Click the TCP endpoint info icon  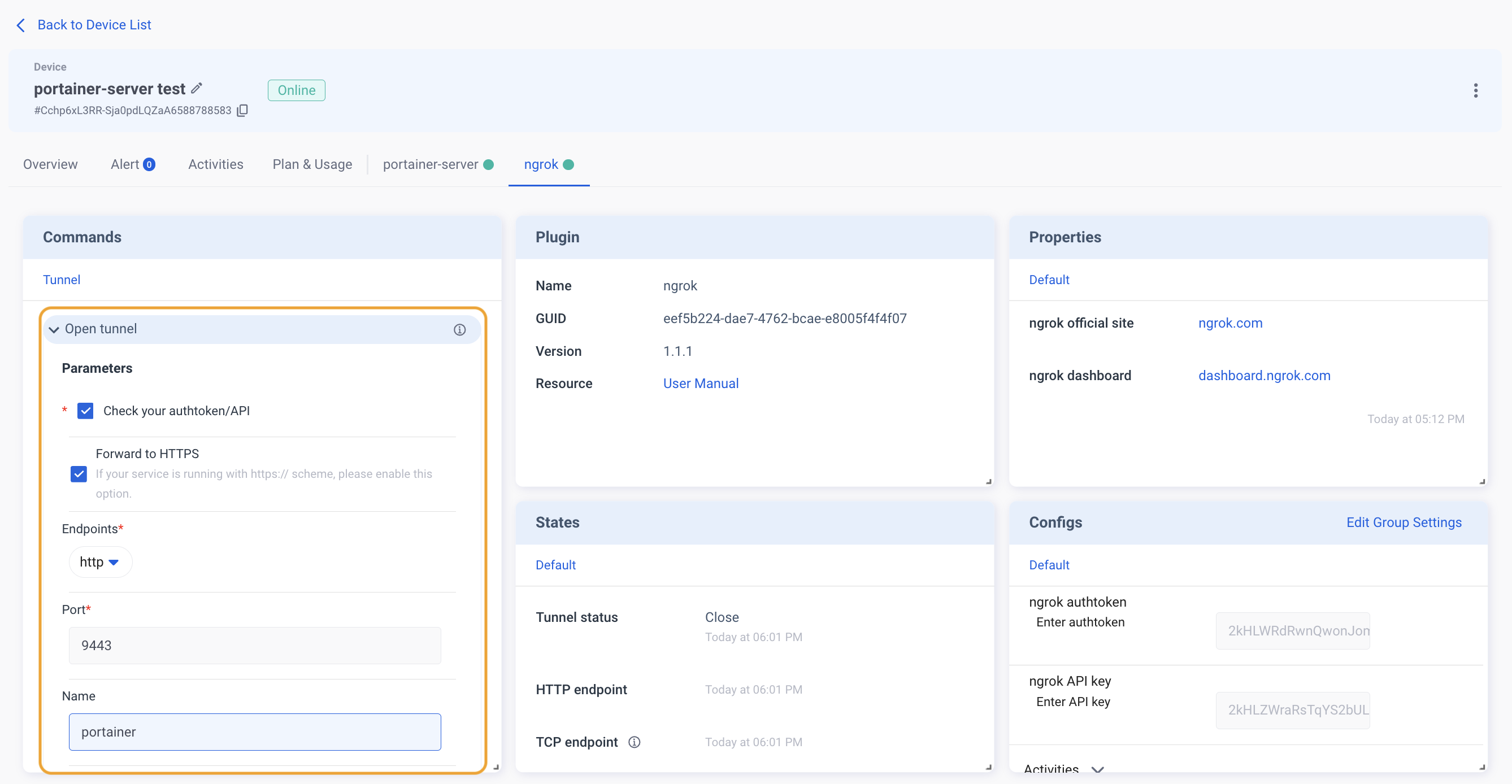pos(634,742)
